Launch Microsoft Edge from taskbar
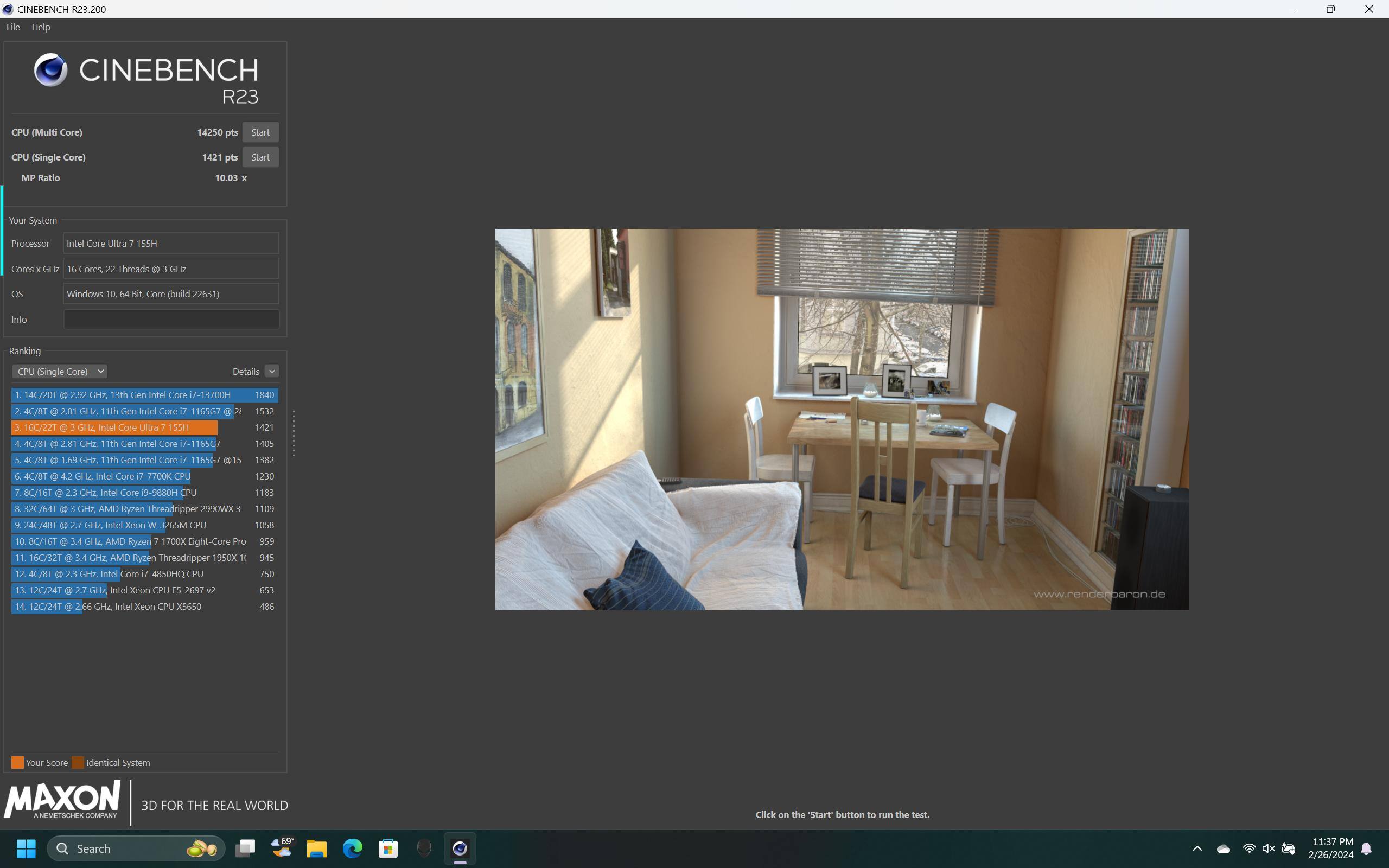The image size is (1389, 868). [x=353, y=848]
